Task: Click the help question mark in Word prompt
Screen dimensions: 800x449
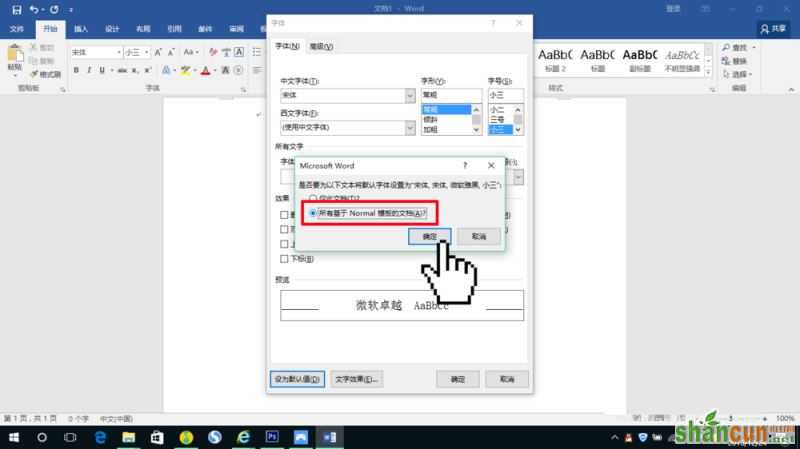Action: (465, 165)
